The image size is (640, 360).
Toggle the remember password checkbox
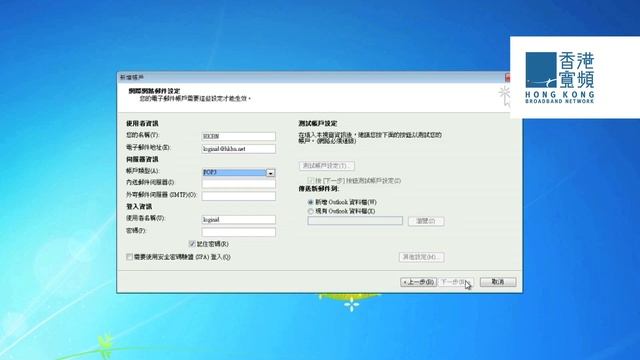tap(192, 244)
